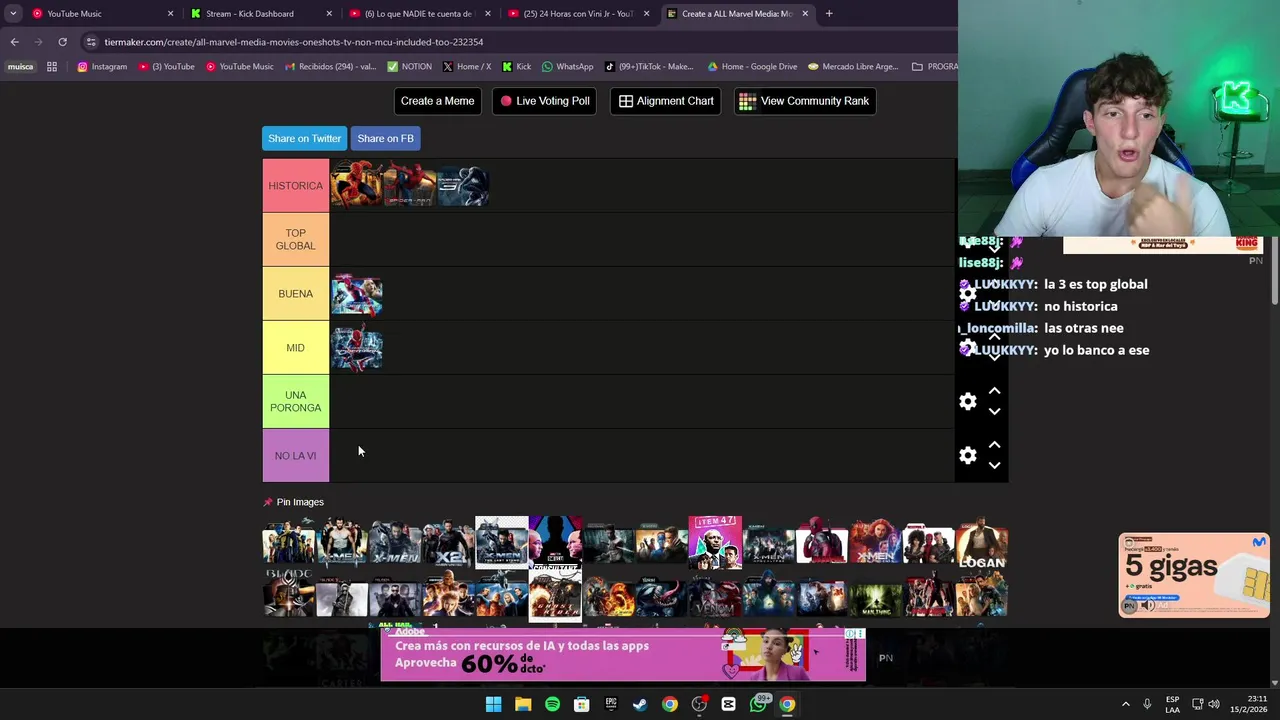The width and height of the screenshot is (1280, 720).
Task: Move UNA PORONGA tier down
Action: pyautogui.click(x=994, y=411)
